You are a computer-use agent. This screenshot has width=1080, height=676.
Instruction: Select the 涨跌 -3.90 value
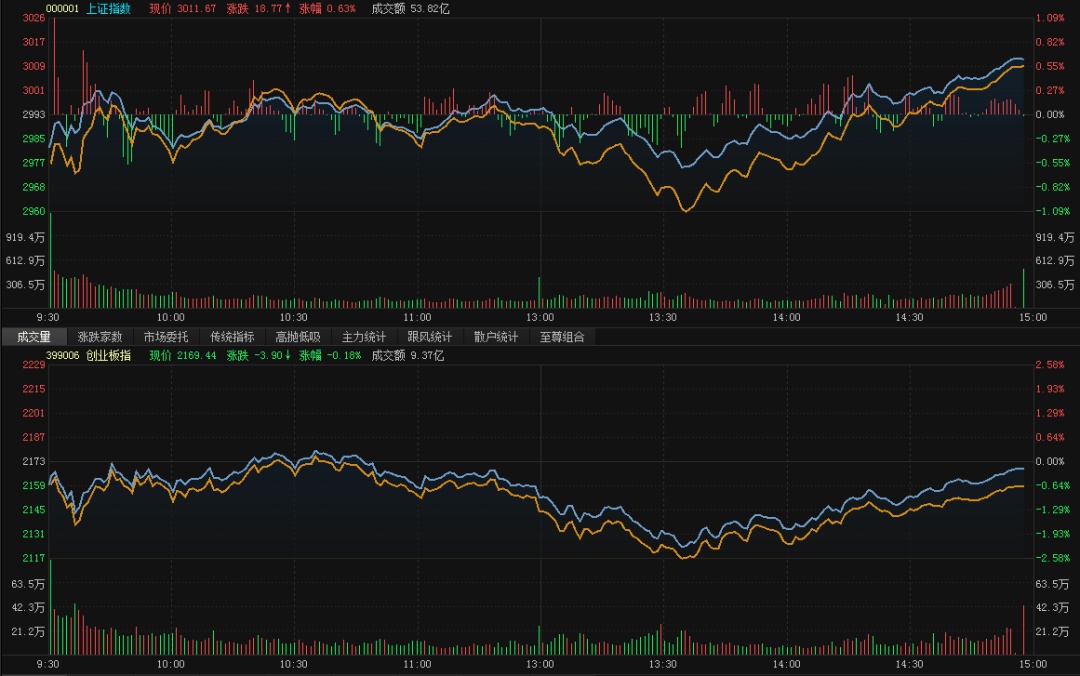[x=259, y=355]
